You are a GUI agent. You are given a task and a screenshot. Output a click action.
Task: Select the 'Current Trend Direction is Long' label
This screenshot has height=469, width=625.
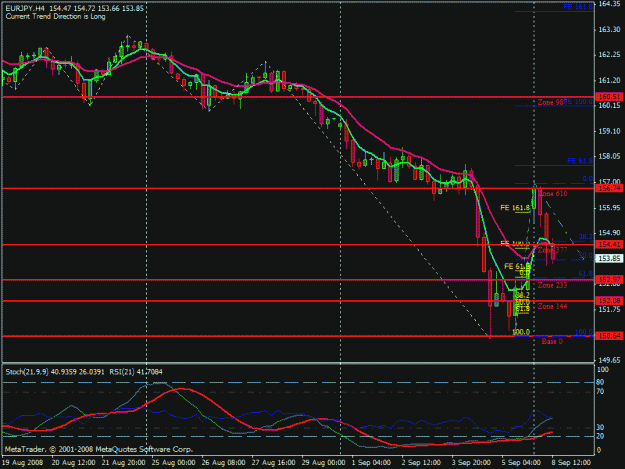click(x=55, y=17)
